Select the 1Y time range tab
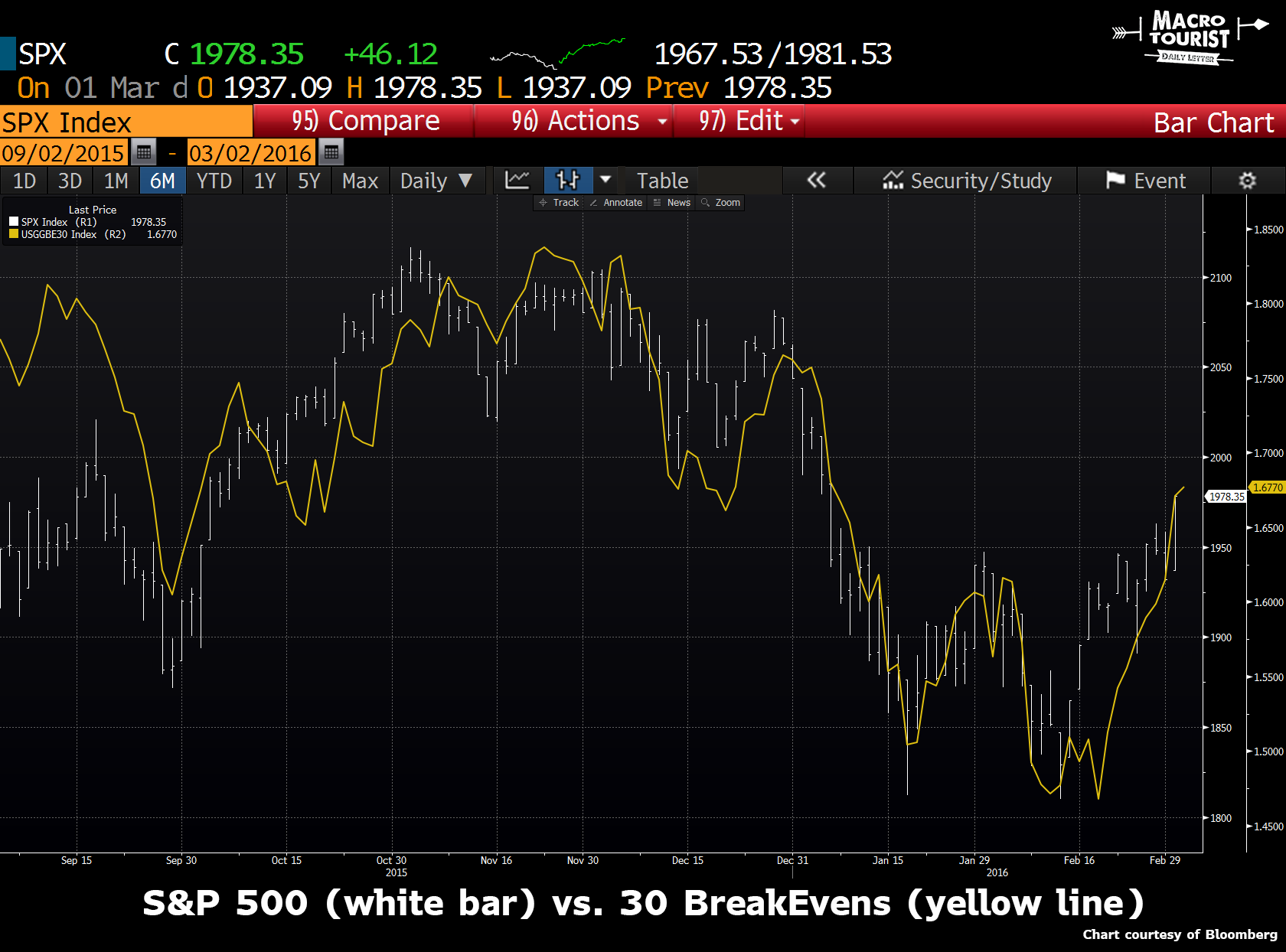The width and height of the screenshot is (1286, 952). click(x=265, y=181)
